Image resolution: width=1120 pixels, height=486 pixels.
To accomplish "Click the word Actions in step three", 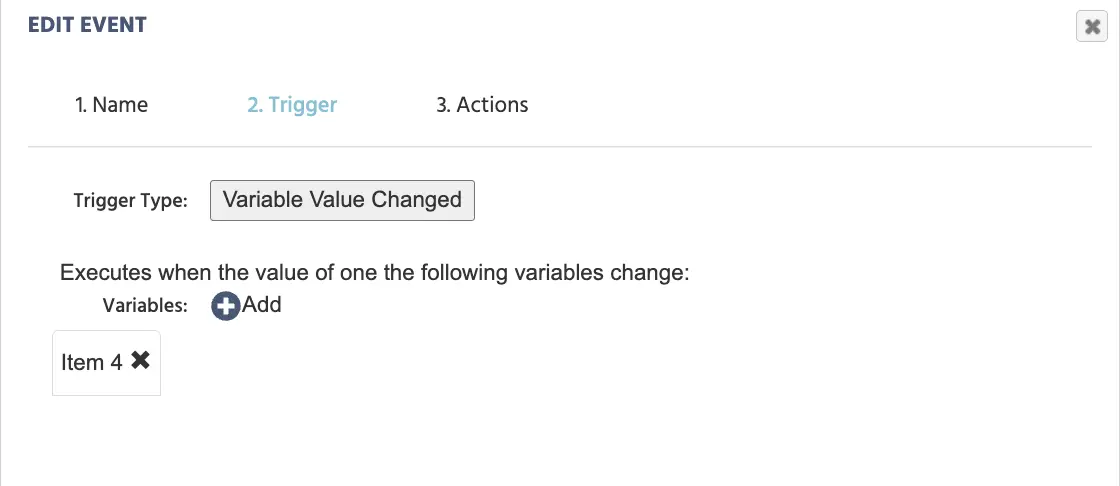I will [x=493, y=105].
